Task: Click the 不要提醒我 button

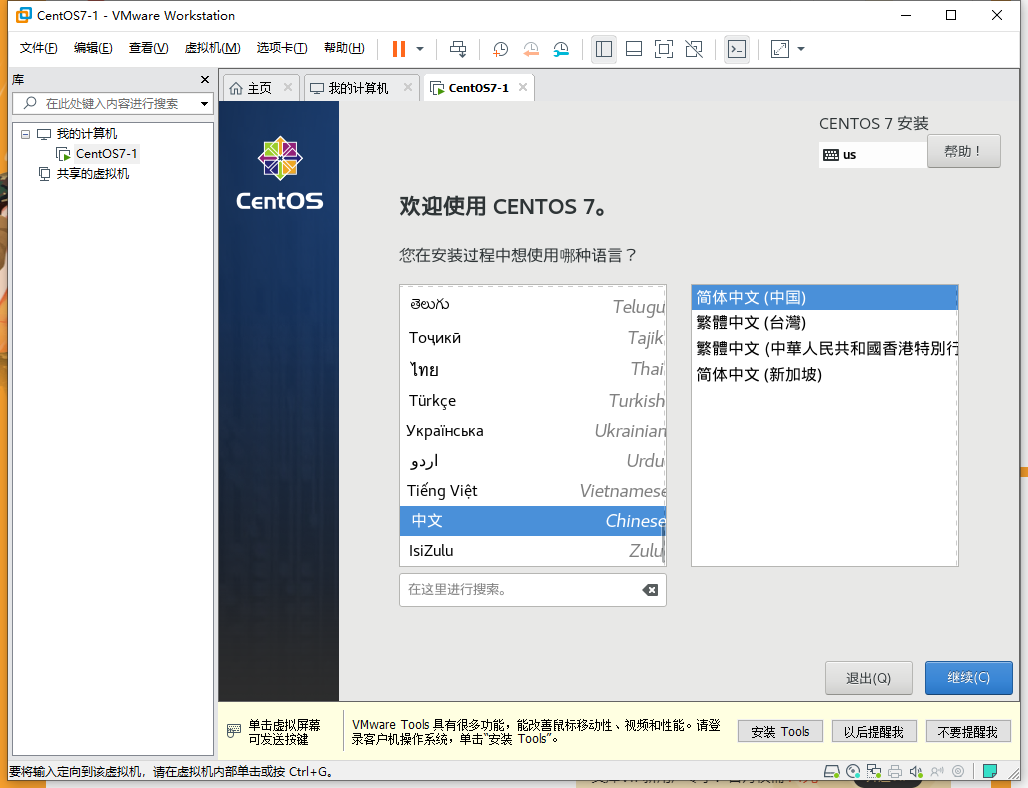Action: pyautogui.click(x=967, y=732)
